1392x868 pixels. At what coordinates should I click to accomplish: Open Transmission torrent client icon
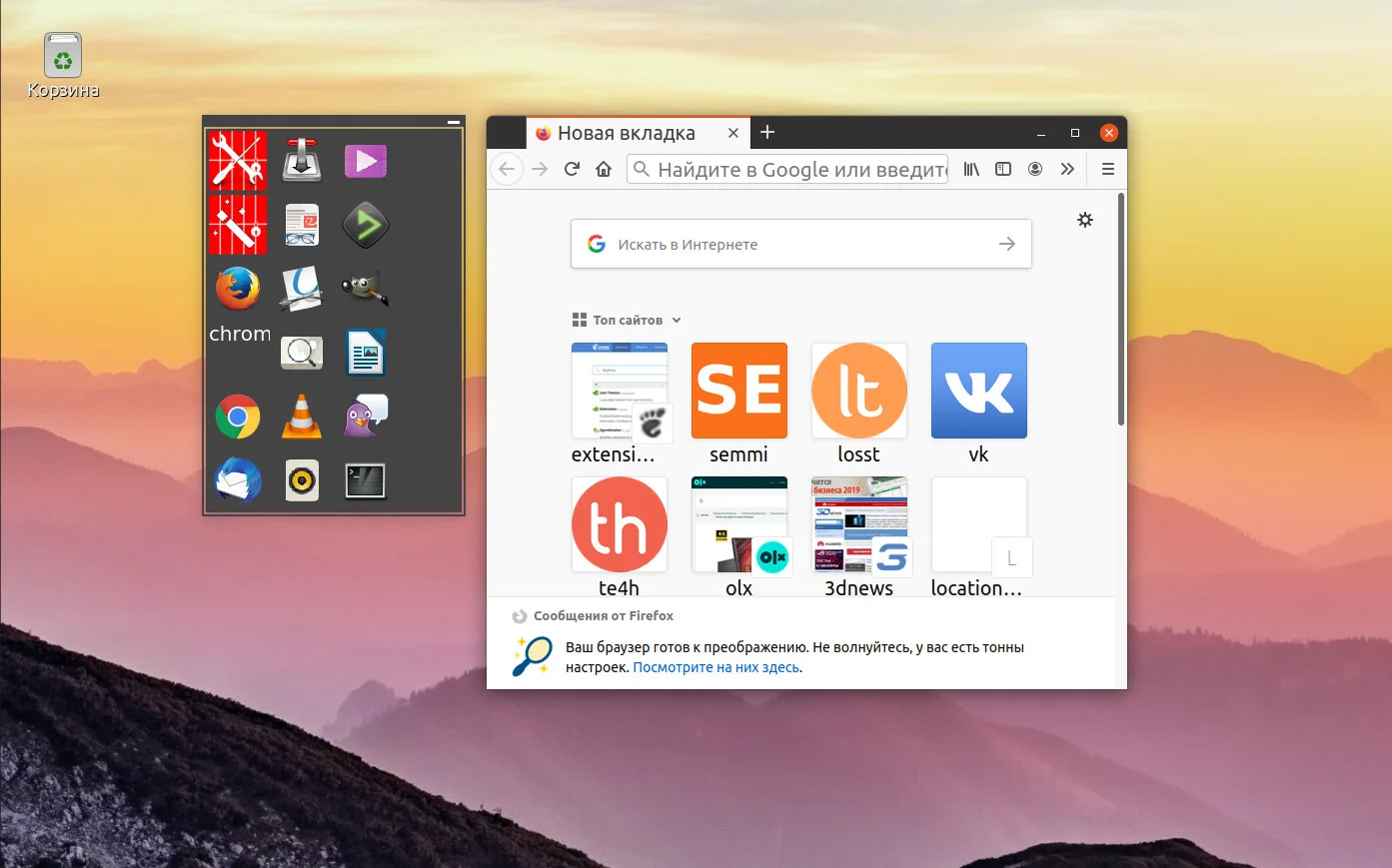302,160
